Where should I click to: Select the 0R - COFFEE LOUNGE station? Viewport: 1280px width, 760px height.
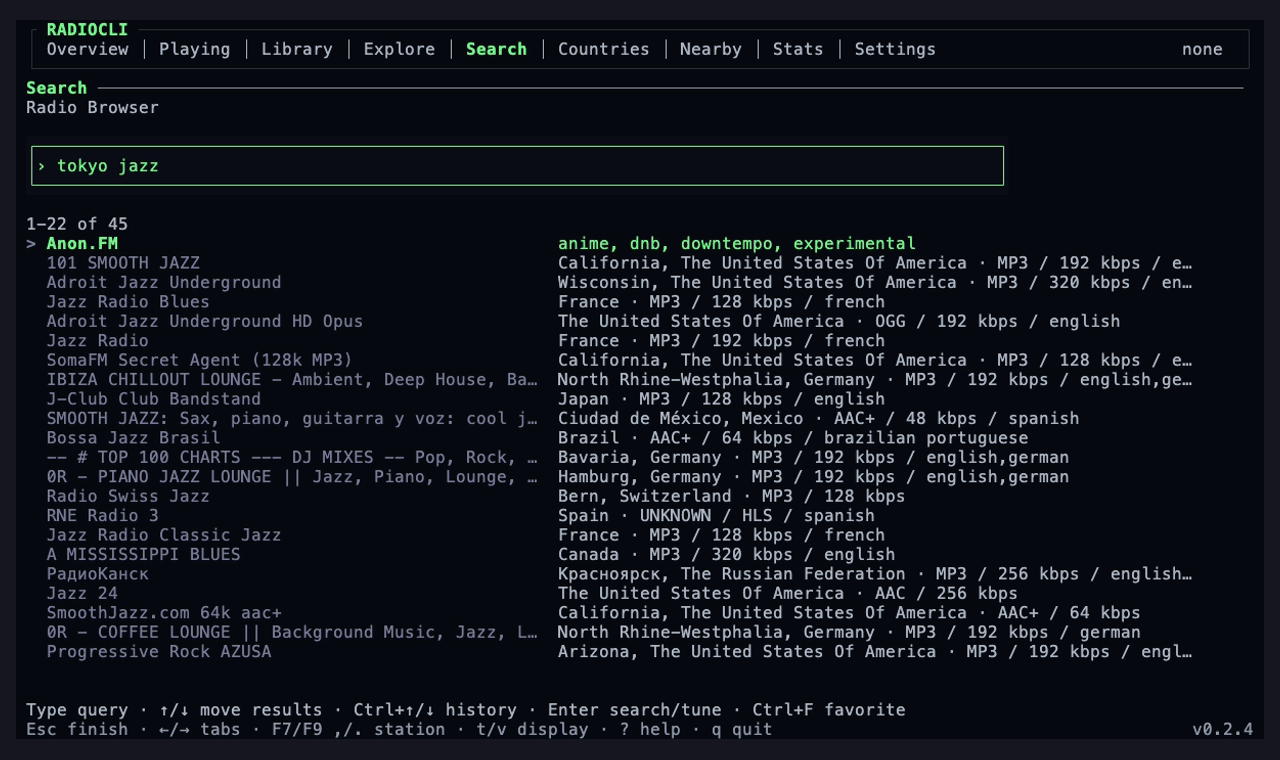[x=292, y=632]
